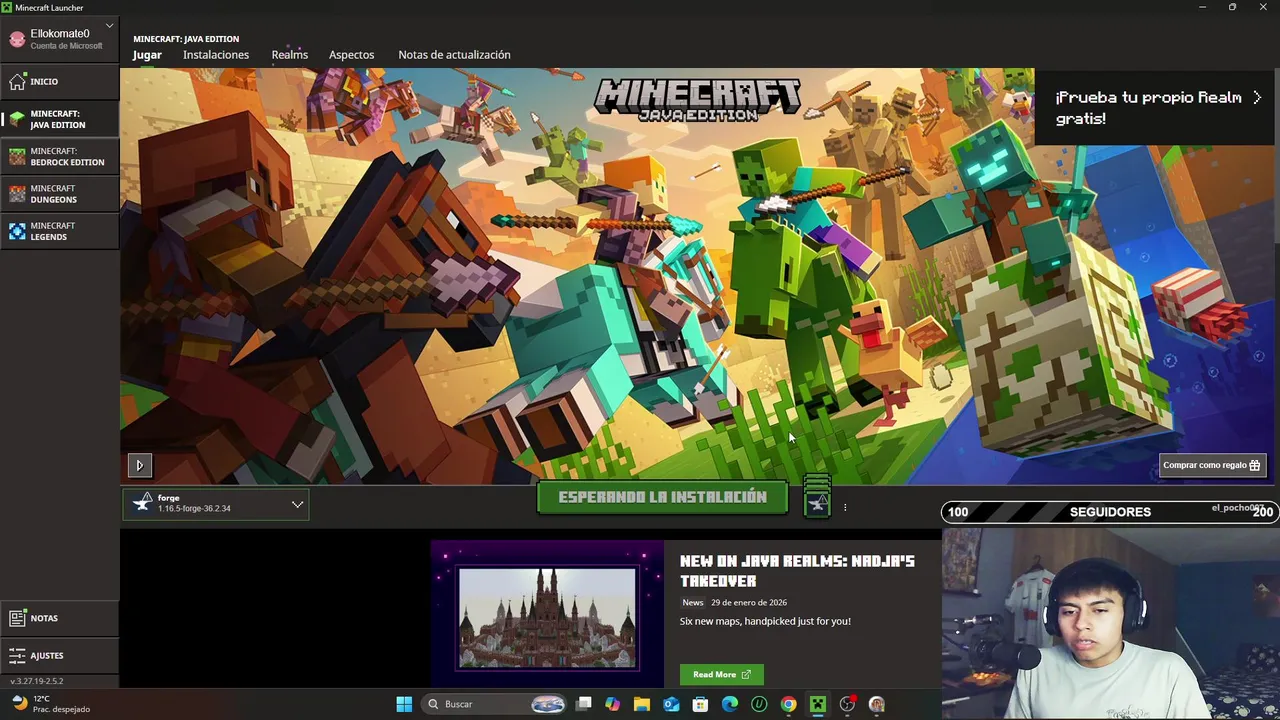Click the Esperando la instalación button

[662, 497]
